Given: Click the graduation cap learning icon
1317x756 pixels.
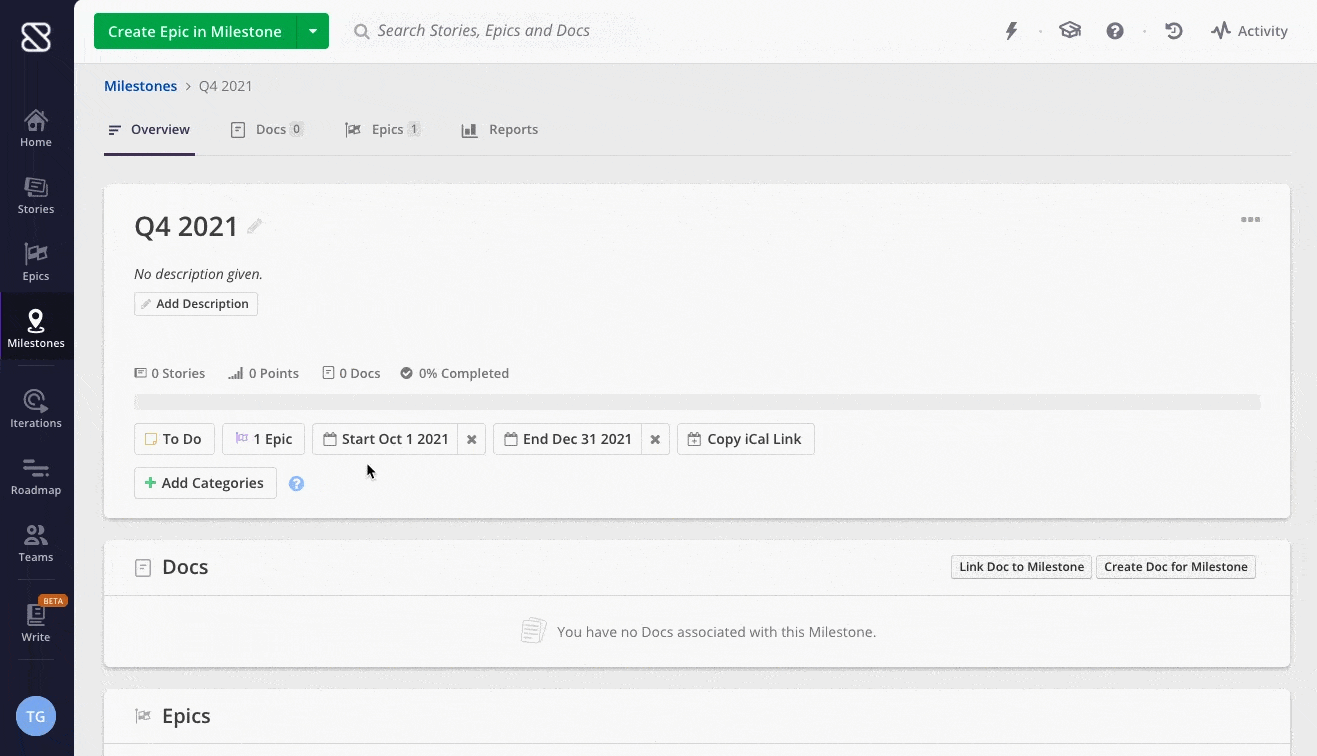Looking at the screenshot, I should [1070, 31].
